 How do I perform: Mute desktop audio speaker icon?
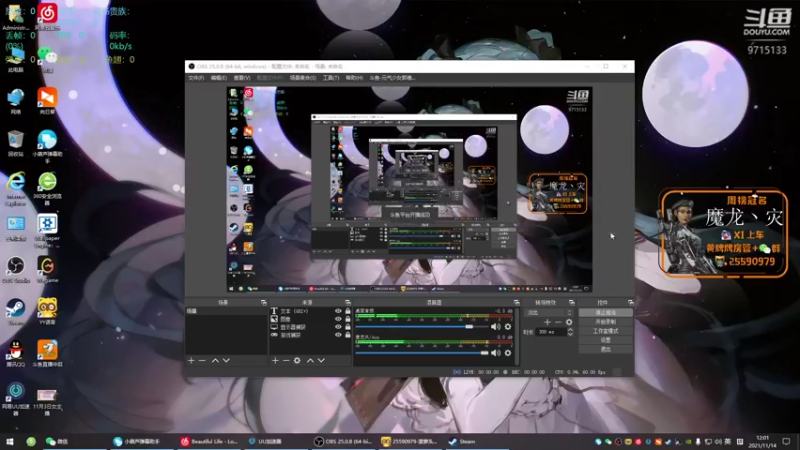[495, 327]
